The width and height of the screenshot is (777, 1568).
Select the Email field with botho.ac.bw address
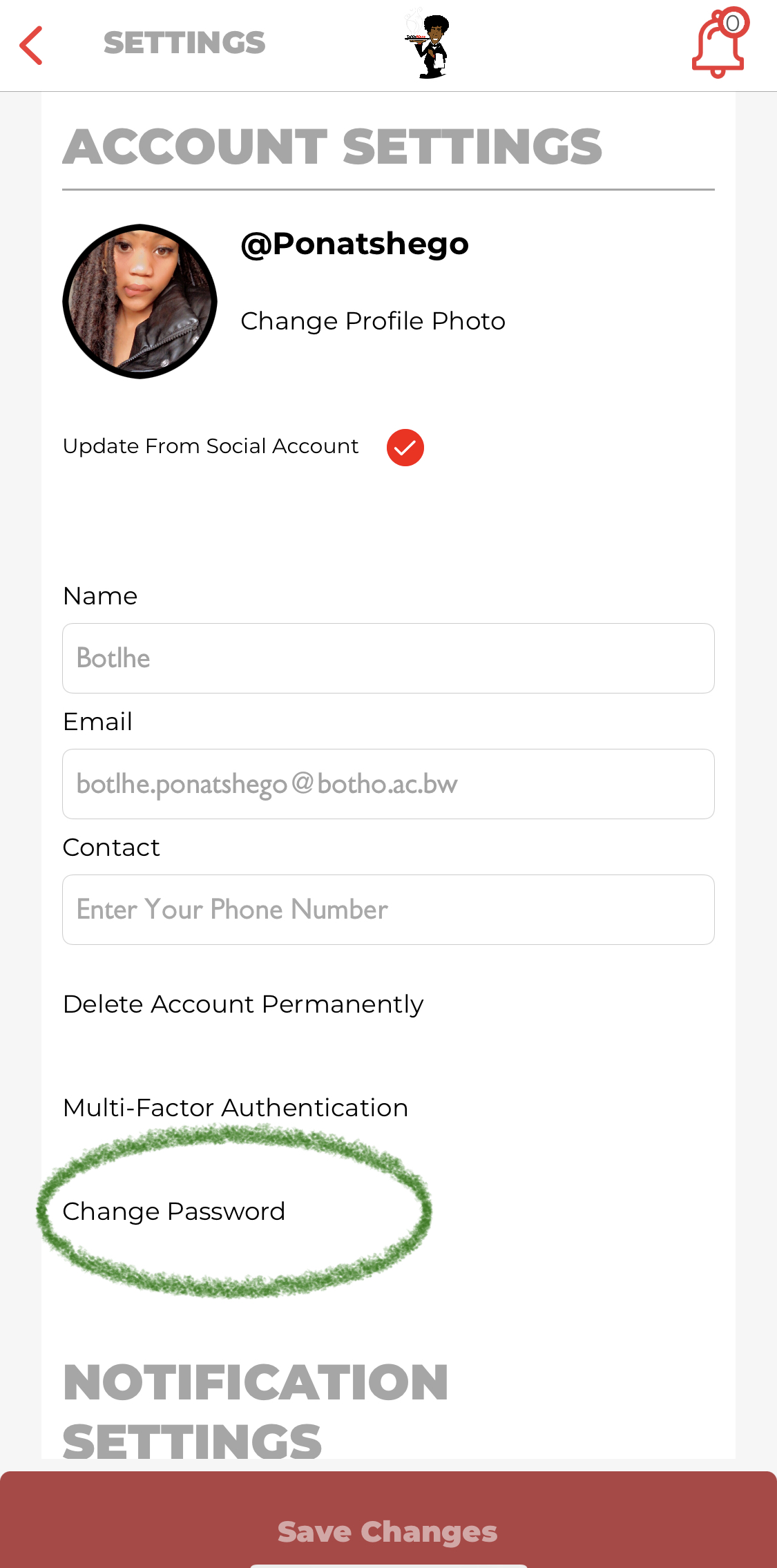[388, 784]
